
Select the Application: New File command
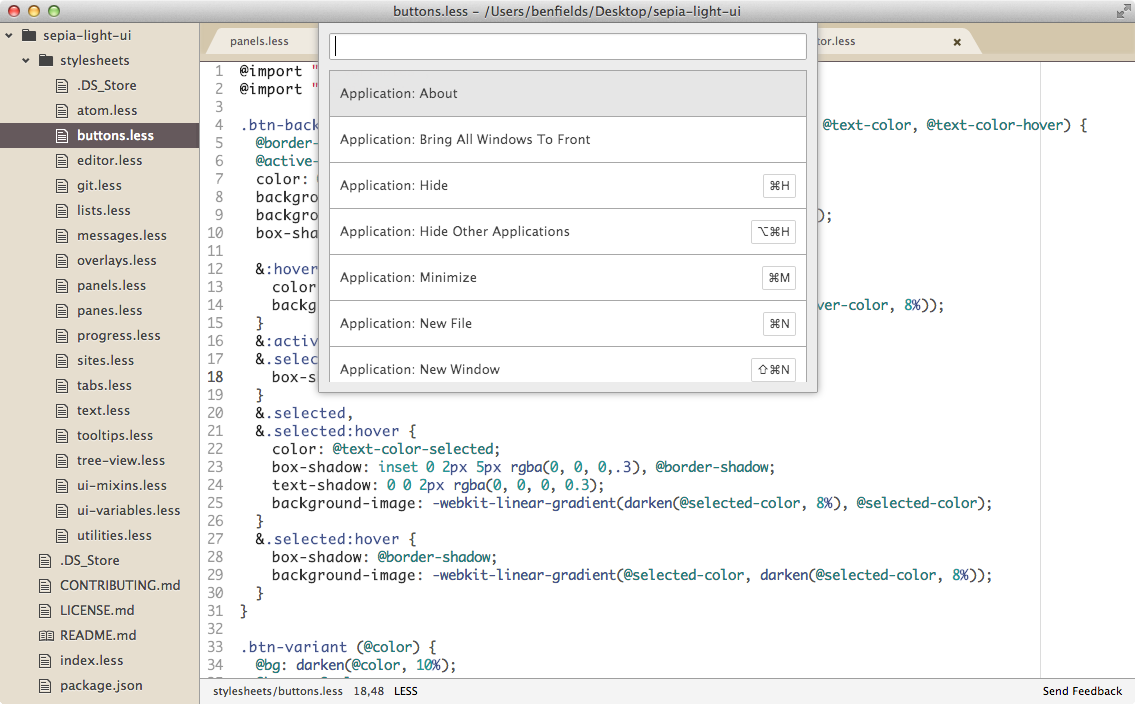[x=567, y=323]
